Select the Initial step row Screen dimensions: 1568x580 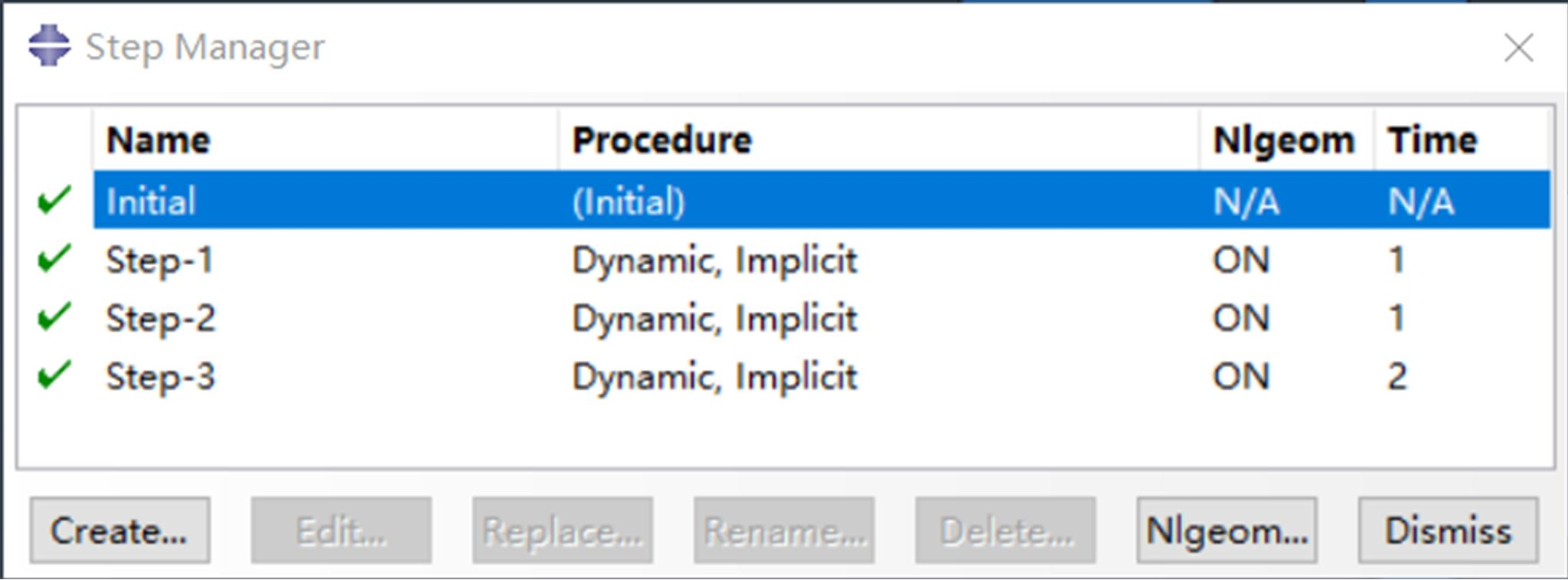(822, 200)
